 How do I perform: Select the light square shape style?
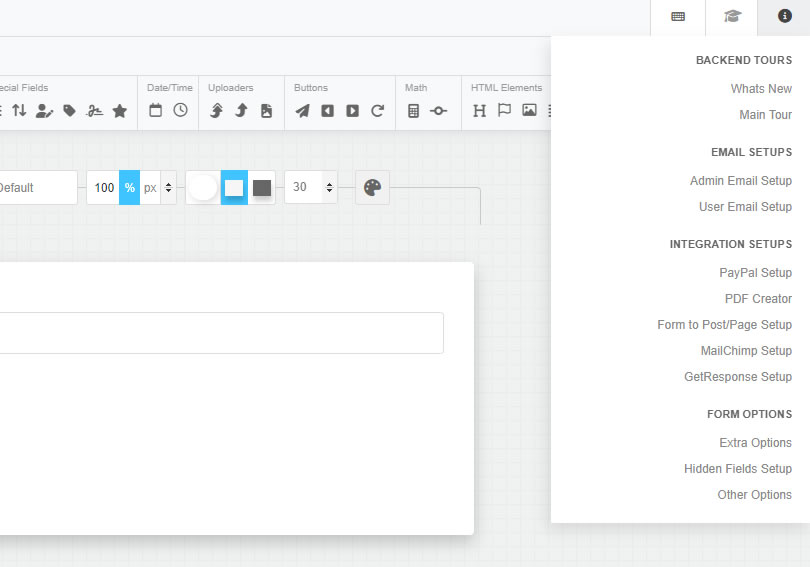[234, 187]
